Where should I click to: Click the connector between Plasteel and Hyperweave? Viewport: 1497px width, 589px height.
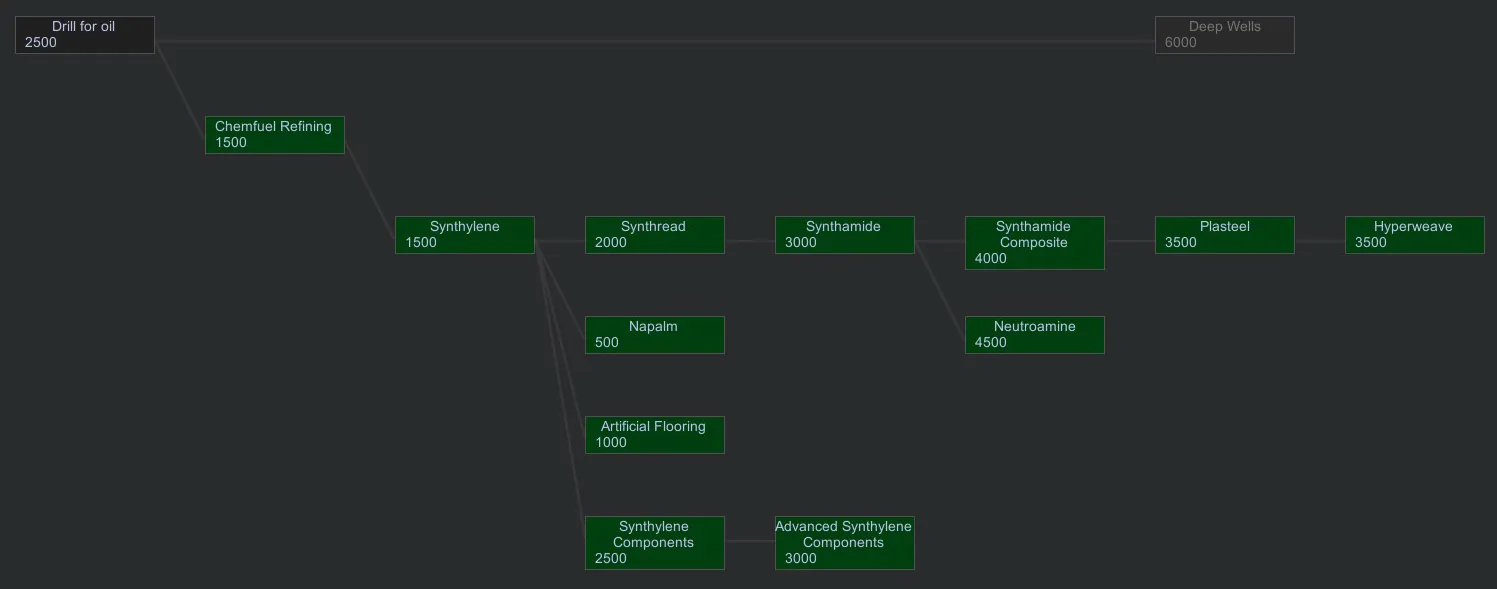click(x=1320, y=241)
